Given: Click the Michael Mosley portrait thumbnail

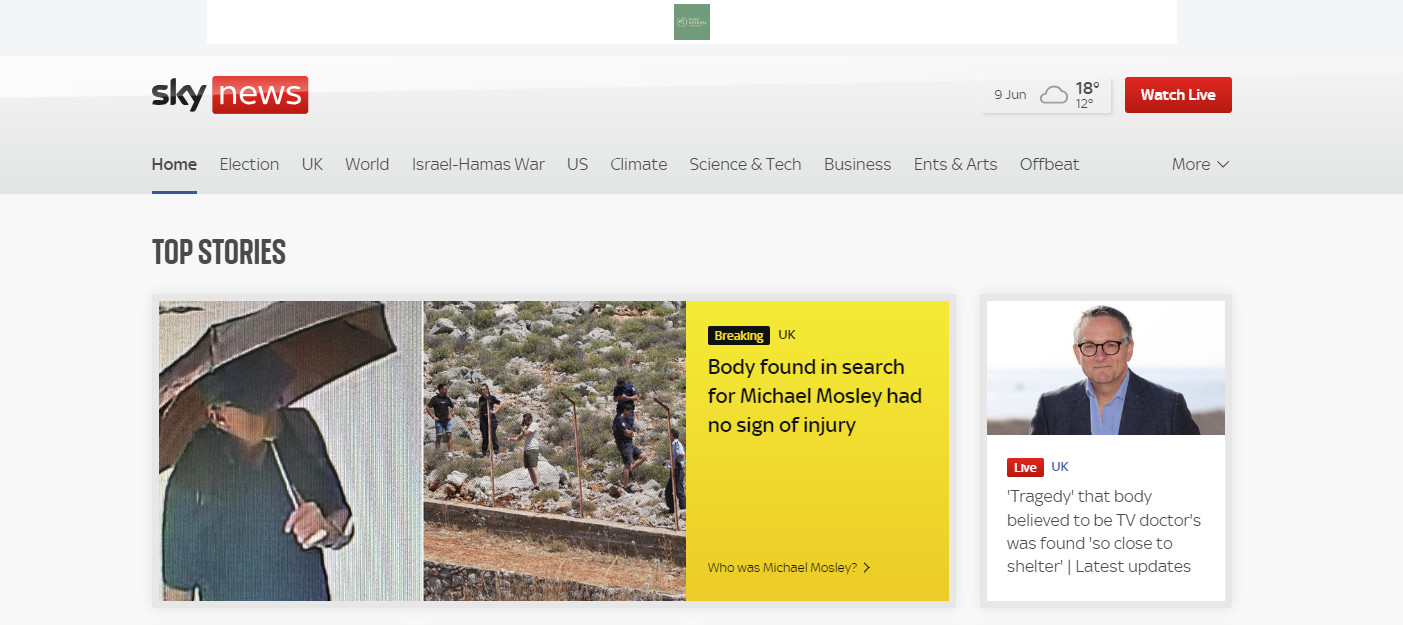Looking at the screenshot, I should coord(1105,368).
